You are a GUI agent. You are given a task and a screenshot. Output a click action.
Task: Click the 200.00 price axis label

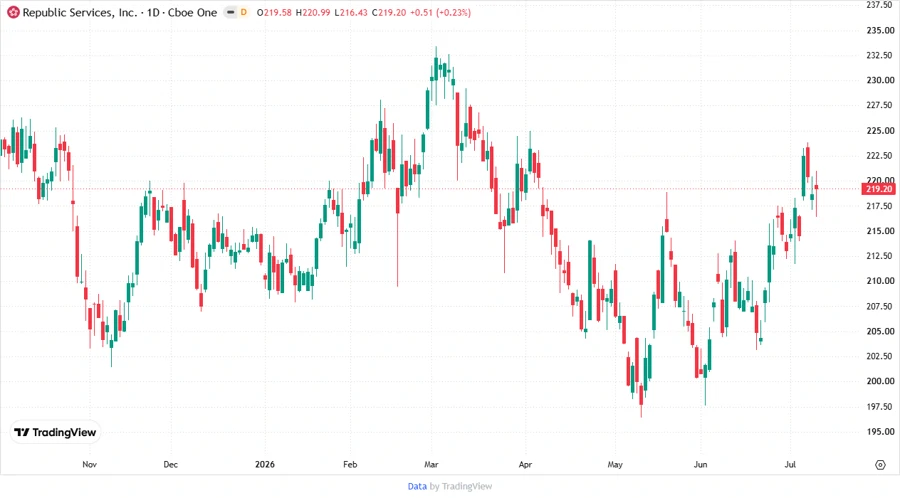pyautogui.click(x=880, y=382)
